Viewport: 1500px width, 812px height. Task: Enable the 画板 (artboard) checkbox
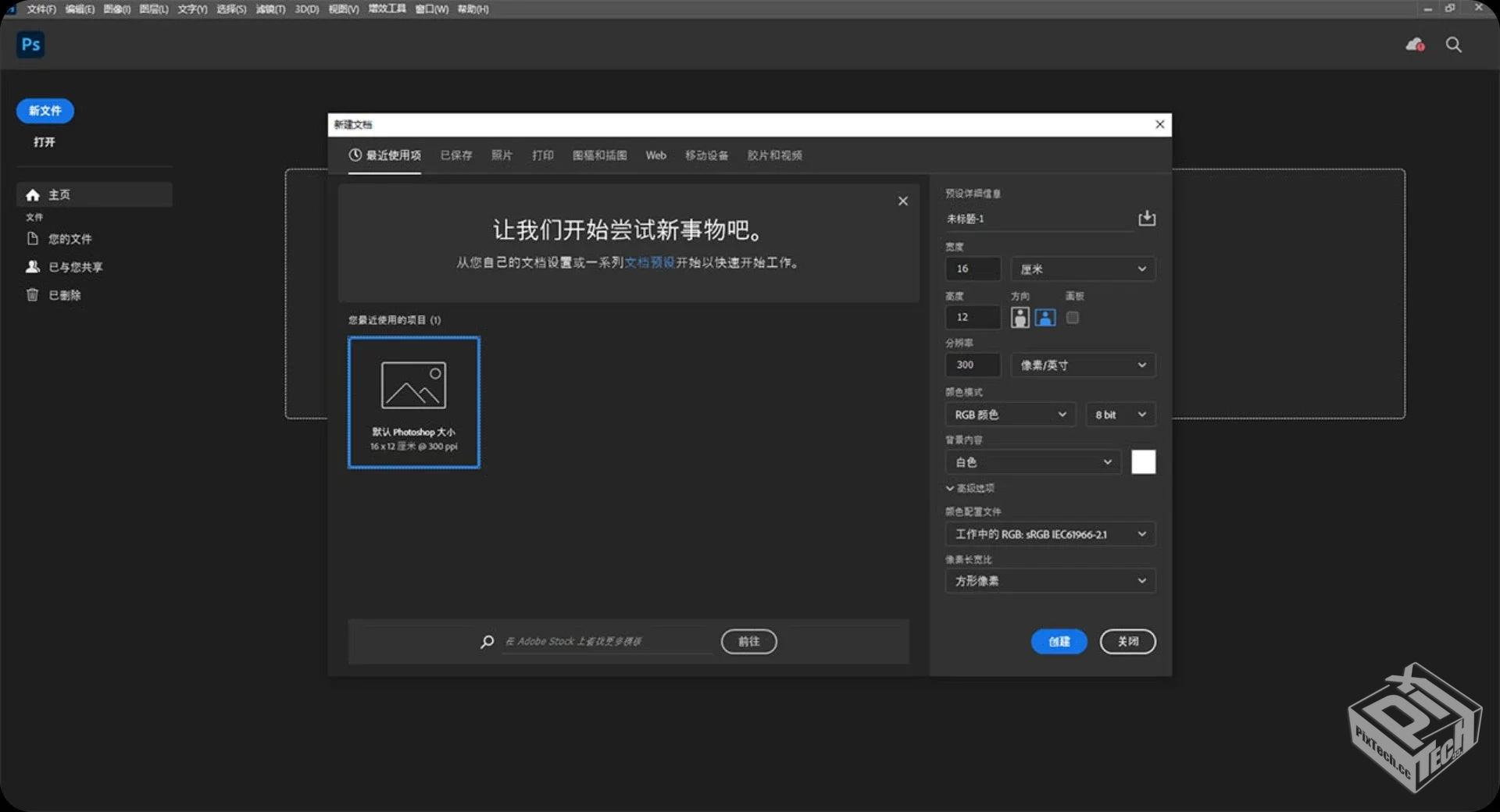pos(1072,317)
